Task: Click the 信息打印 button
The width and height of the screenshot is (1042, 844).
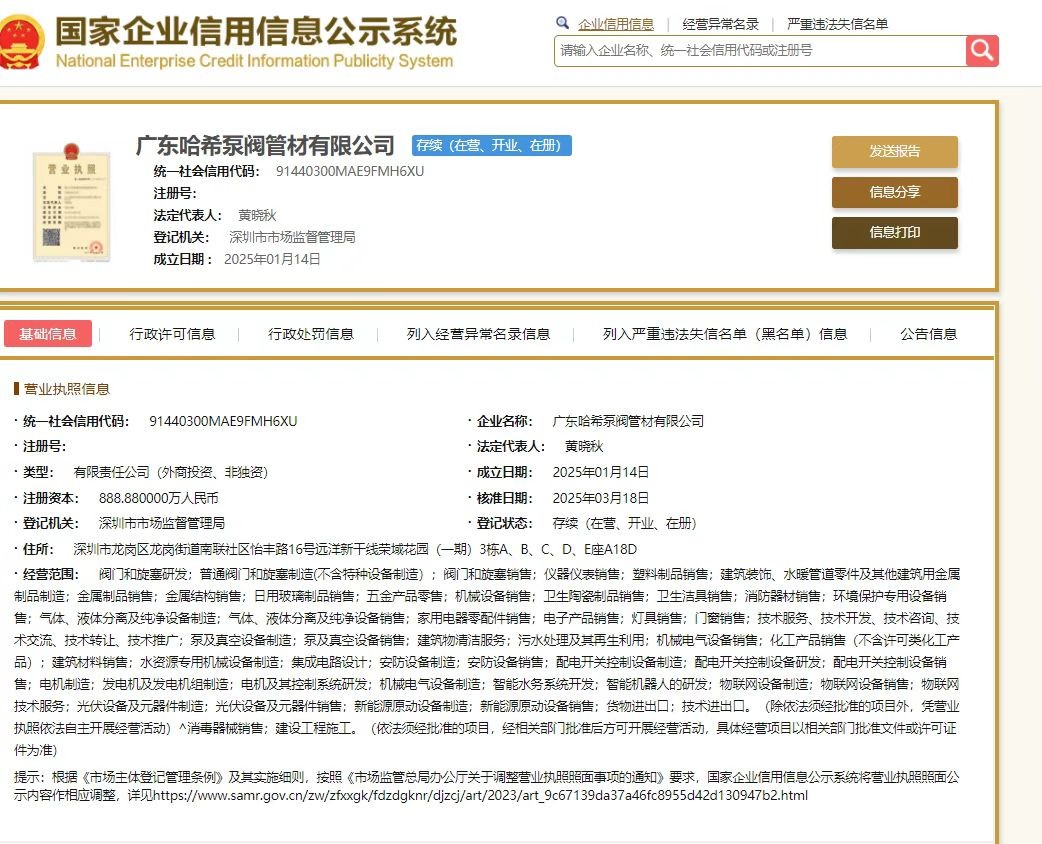Action: (x=894, y=233)
